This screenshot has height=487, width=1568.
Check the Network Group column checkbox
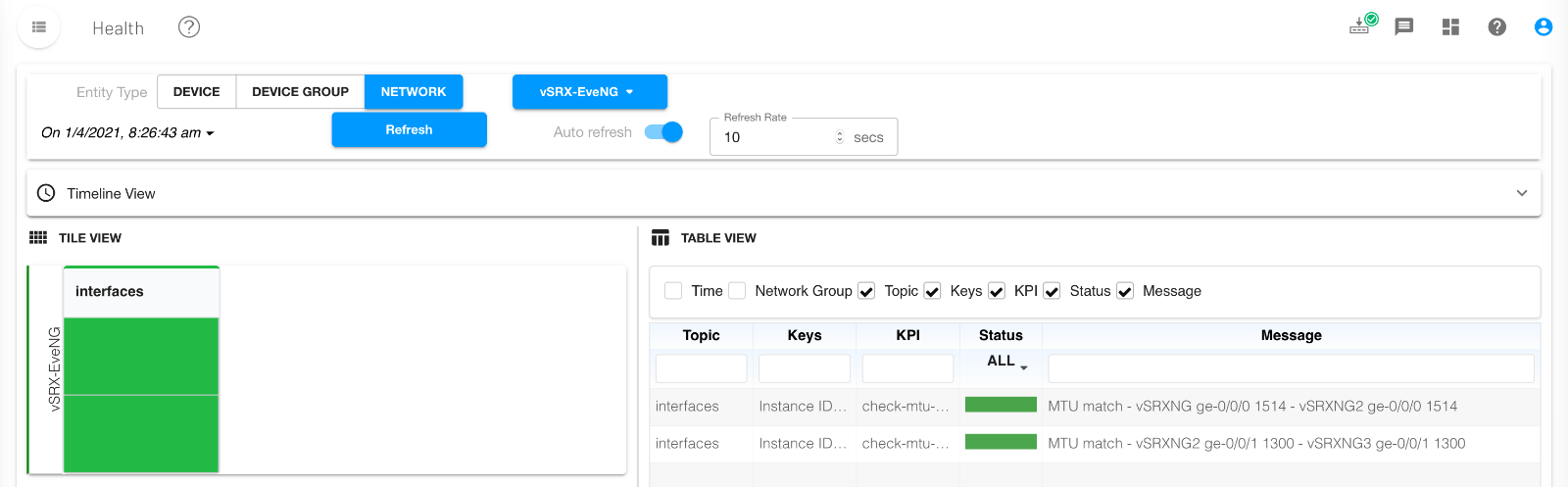click(x=737, y=291)
